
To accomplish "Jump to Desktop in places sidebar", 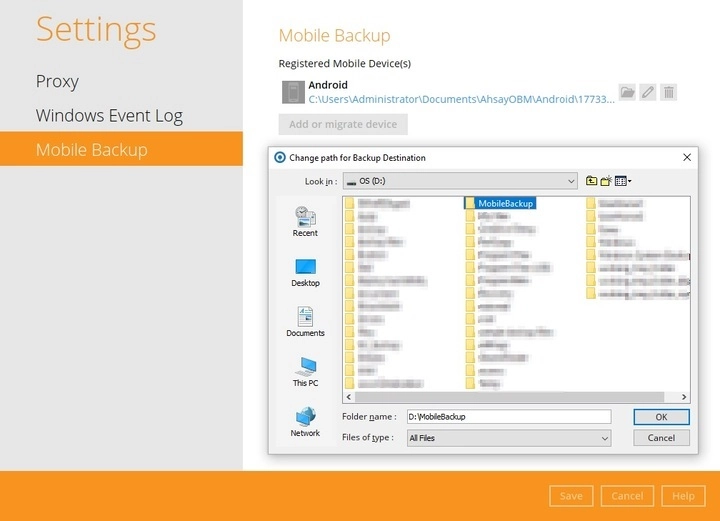I will 305,271.
